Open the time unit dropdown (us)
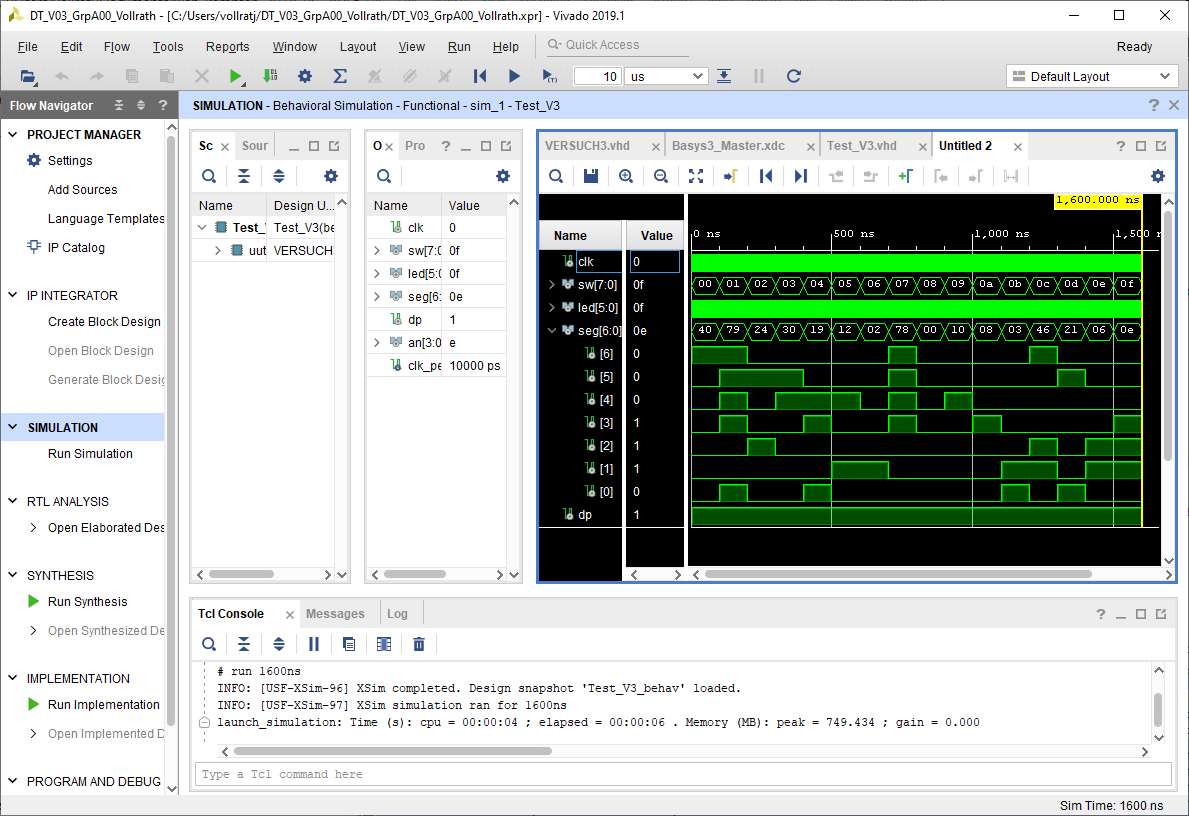The height and width of the screenshot is (816, 1189). pyautogui.click(x=665, y=76)
